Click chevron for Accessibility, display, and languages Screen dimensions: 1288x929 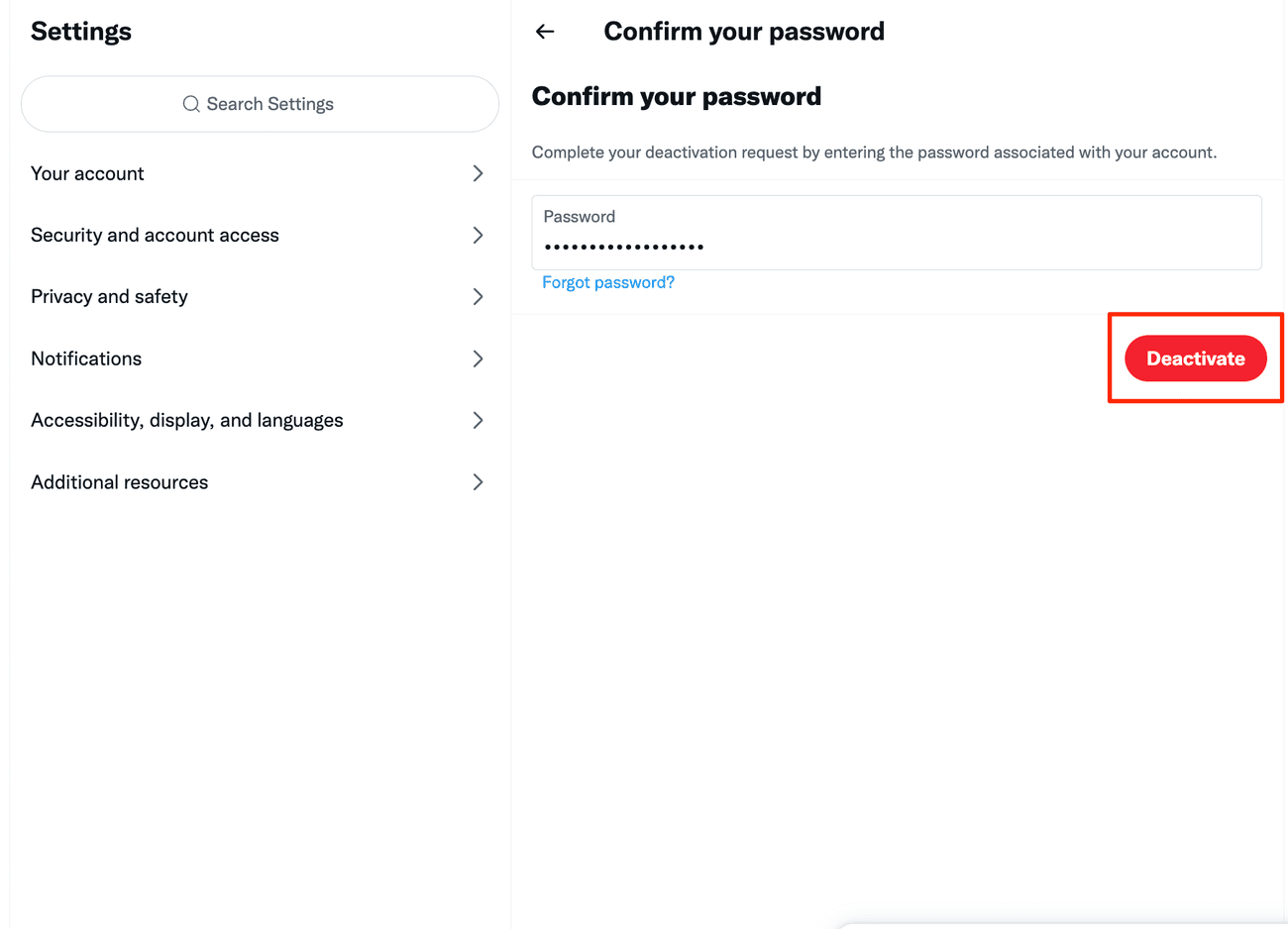[478, 420]
